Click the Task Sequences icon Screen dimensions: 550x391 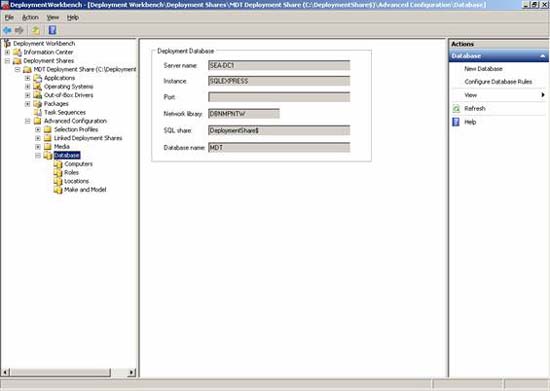point(38,112)
